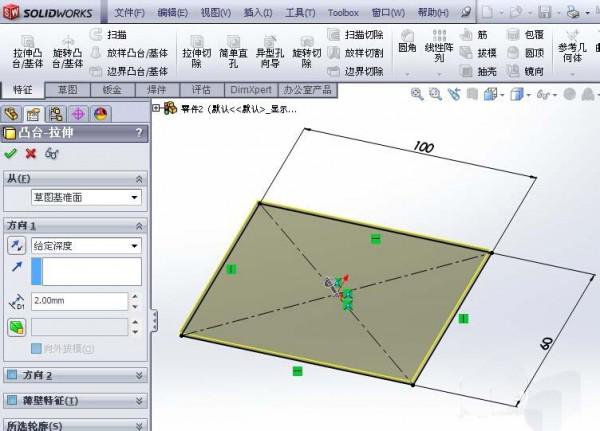Select the Fillet (圆角) tool

click(407, 42)
